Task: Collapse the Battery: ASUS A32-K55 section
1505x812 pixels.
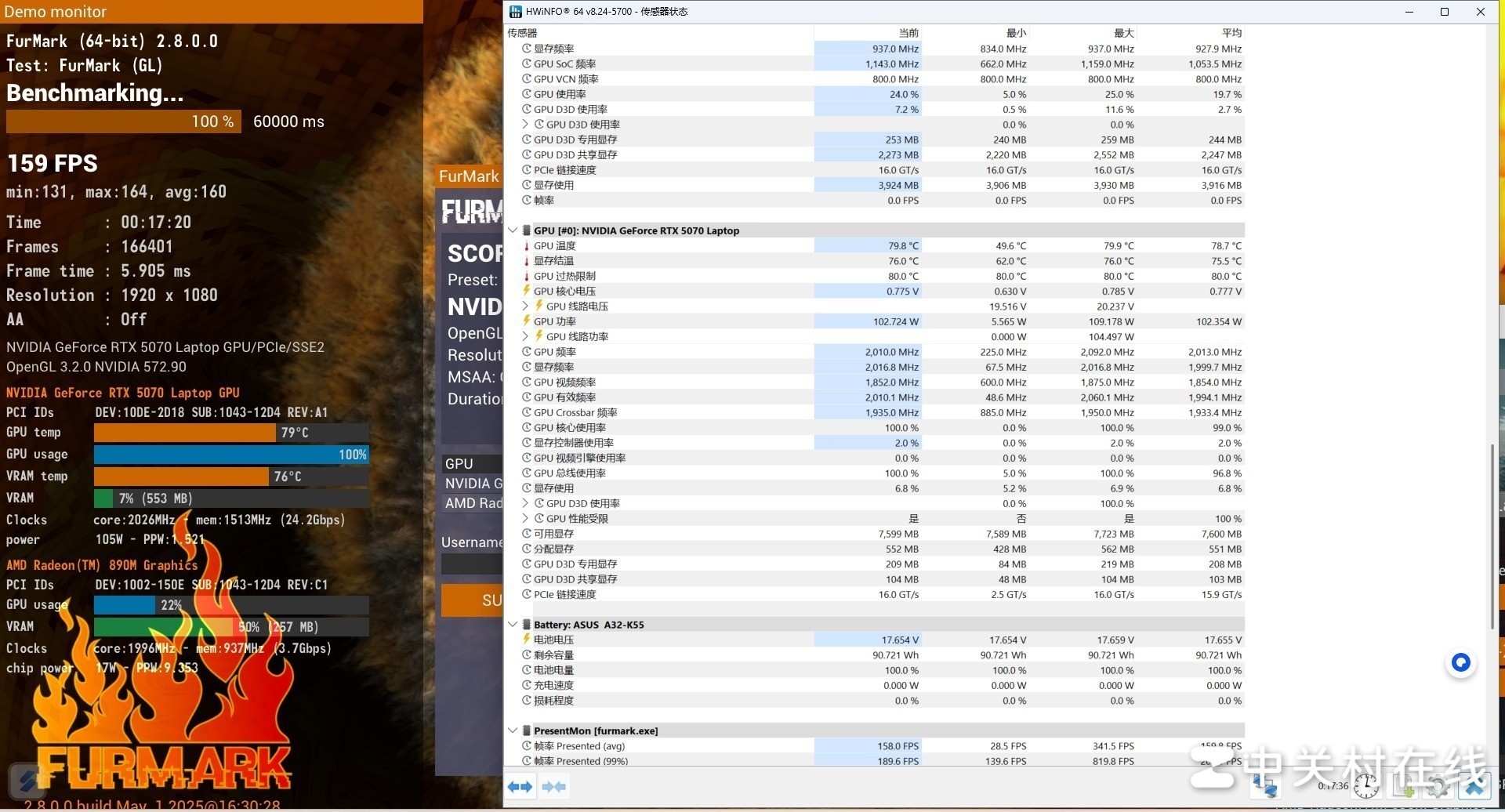Action: click(513, 625)
